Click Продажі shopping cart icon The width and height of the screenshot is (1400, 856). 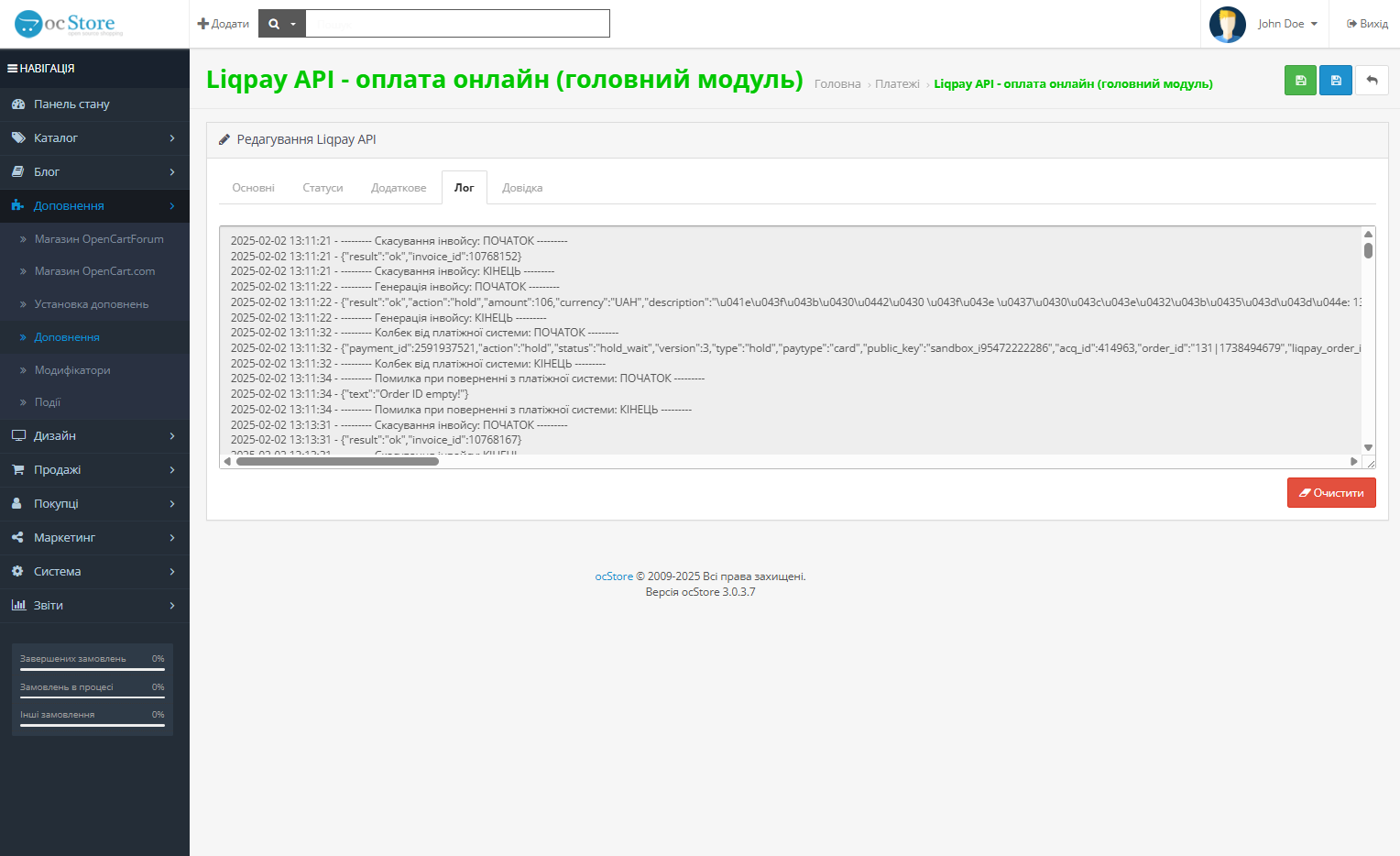pos(18,470)
